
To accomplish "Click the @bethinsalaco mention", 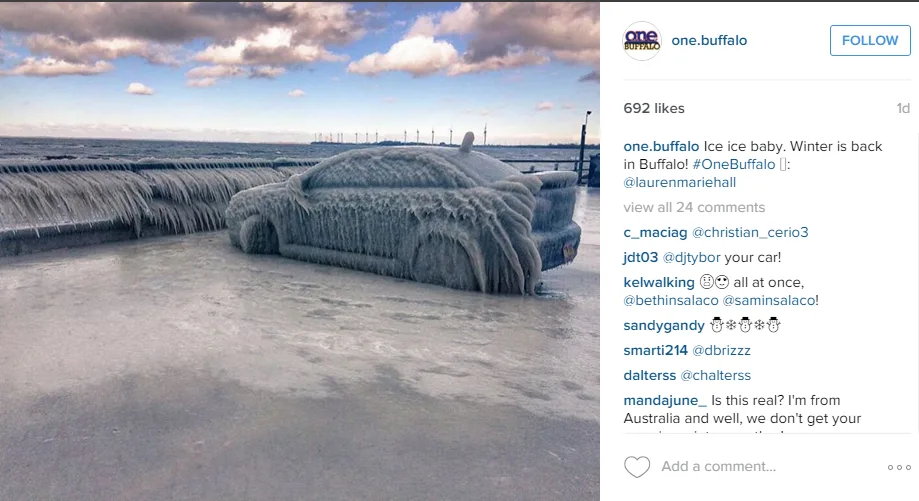I will click(x=671, y=301).
